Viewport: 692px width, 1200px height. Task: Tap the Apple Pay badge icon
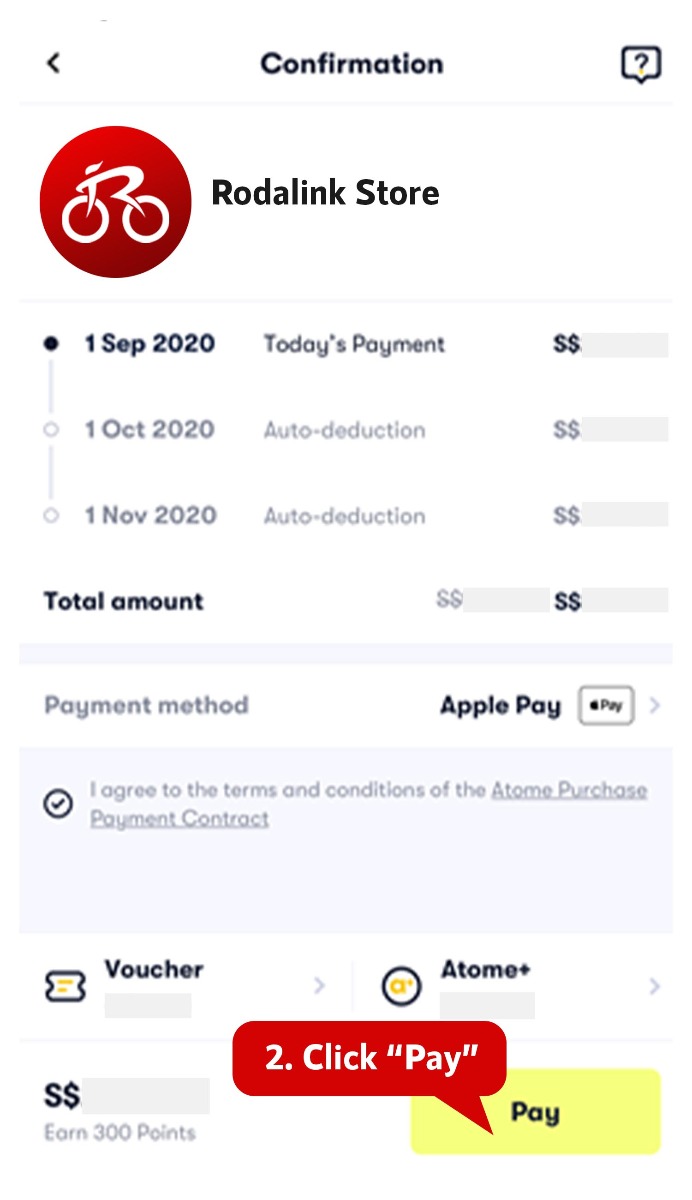[x=605, y=706]
